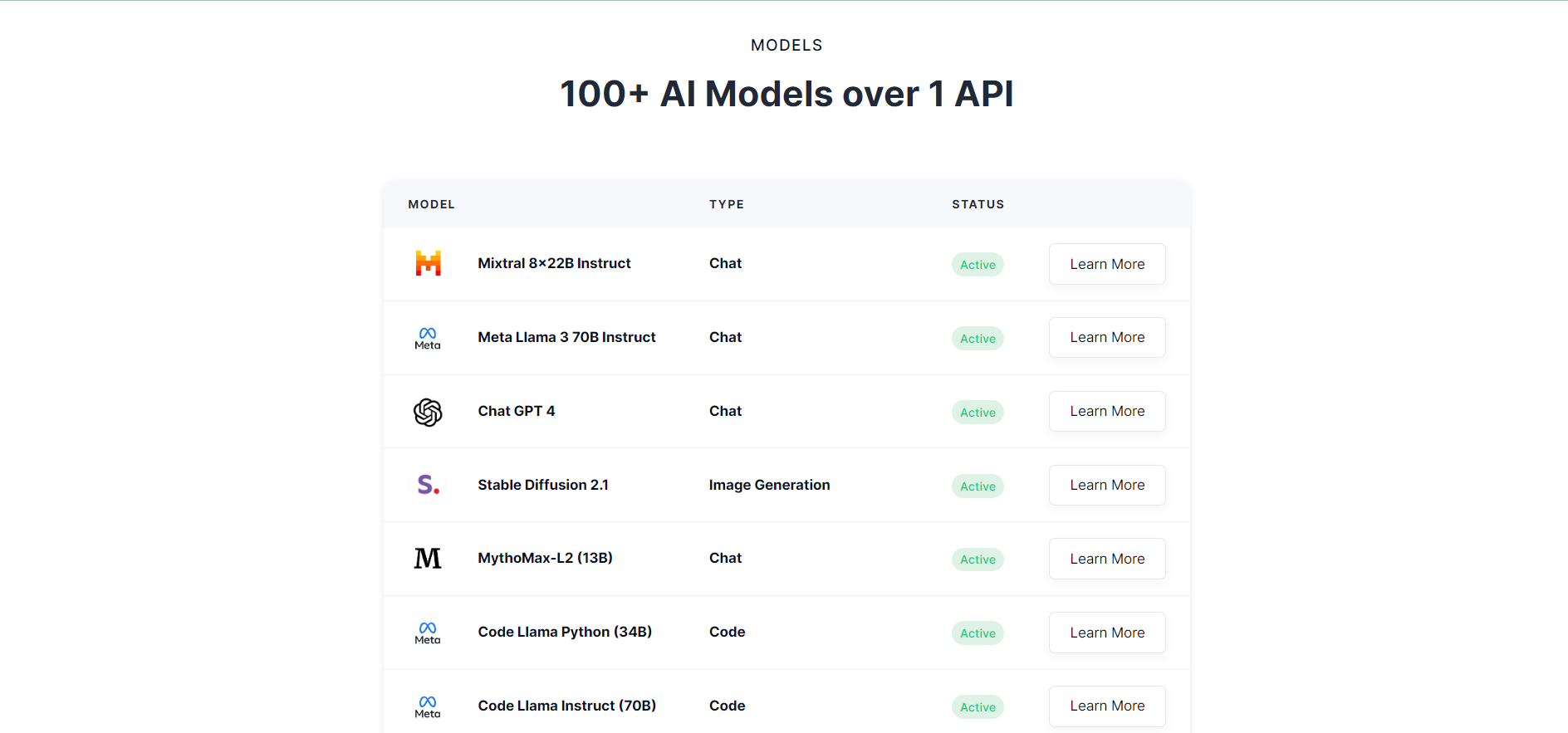Viewport: 1568px width, 733px height.
Task: Click the OpenAI logo for Chat GPT 4
Action: (x=428, y=412)
